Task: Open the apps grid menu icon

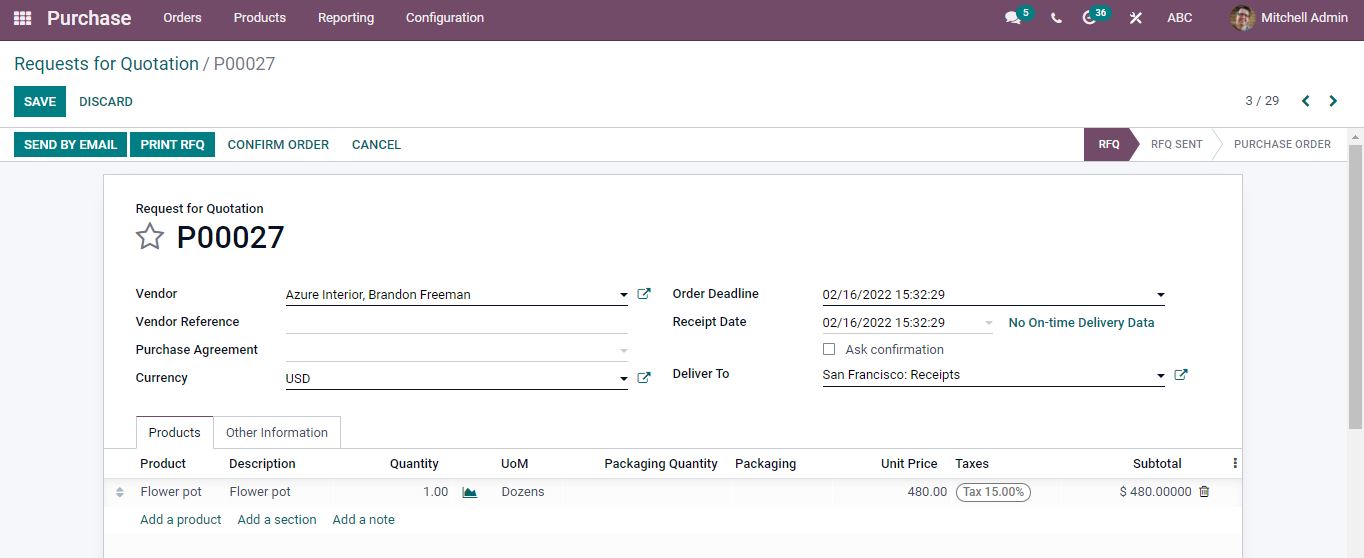Action: (x=22, y=18)
